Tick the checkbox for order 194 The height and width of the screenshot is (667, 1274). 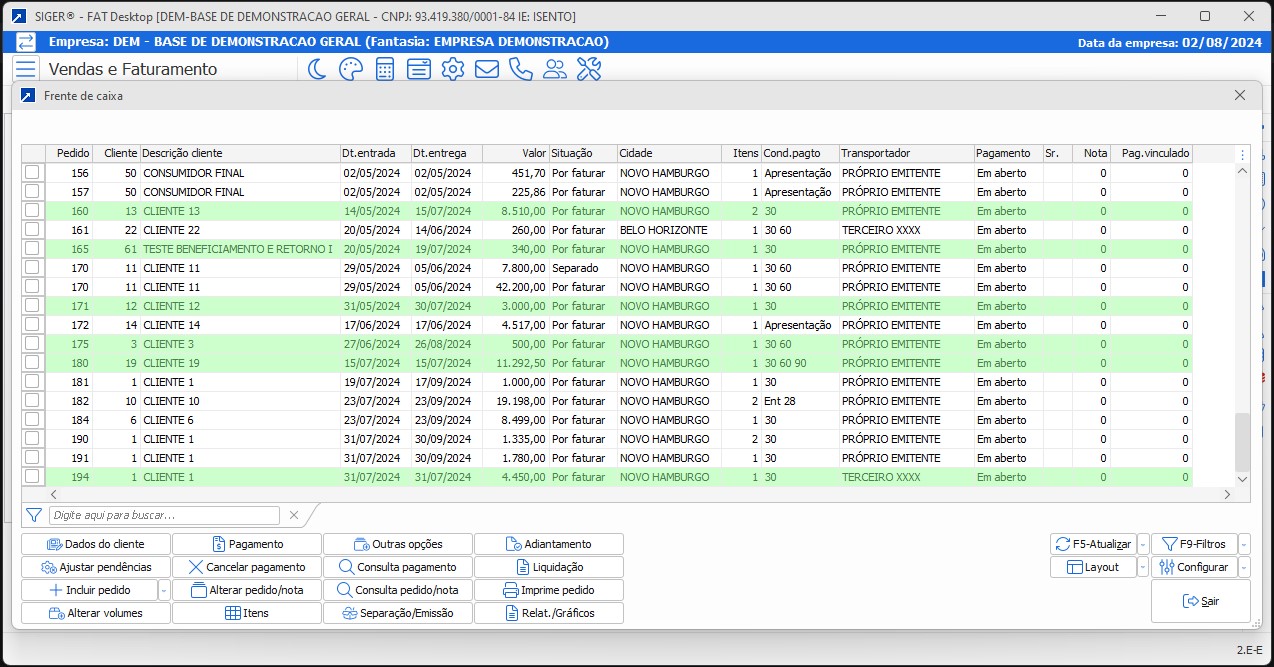(x=32, y=477)
